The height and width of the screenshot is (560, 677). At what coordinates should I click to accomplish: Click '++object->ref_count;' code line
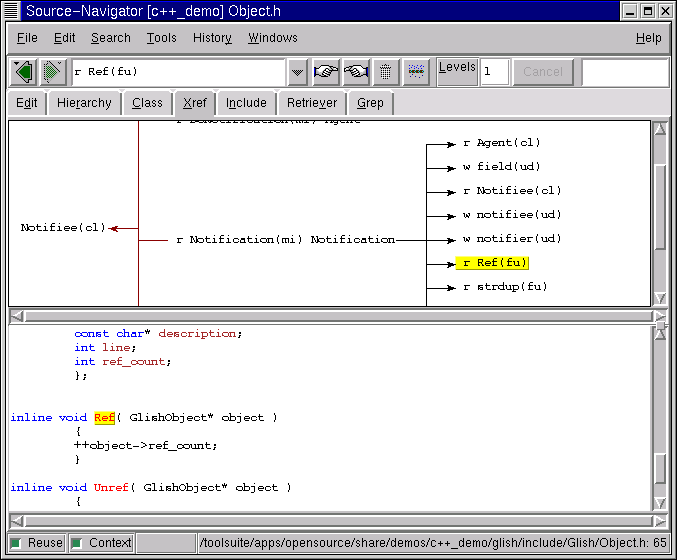click(x=146, y=446)
